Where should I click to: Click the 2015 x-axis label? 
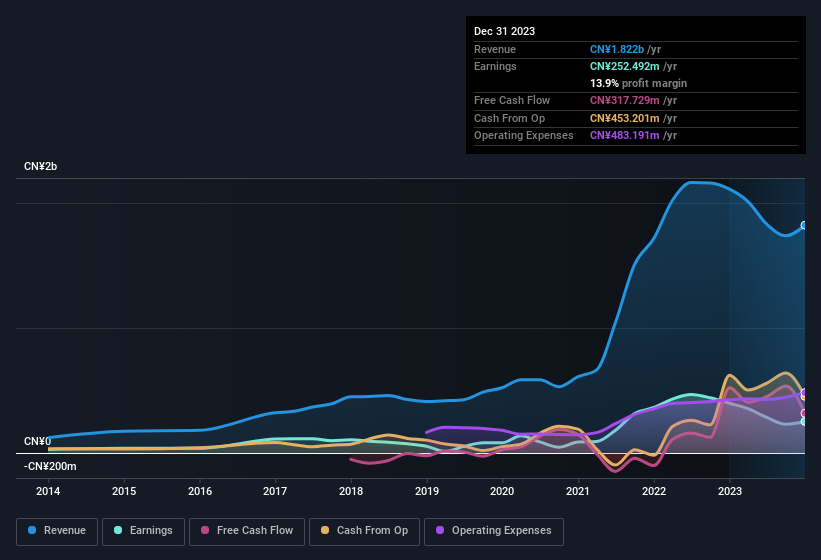124,491
